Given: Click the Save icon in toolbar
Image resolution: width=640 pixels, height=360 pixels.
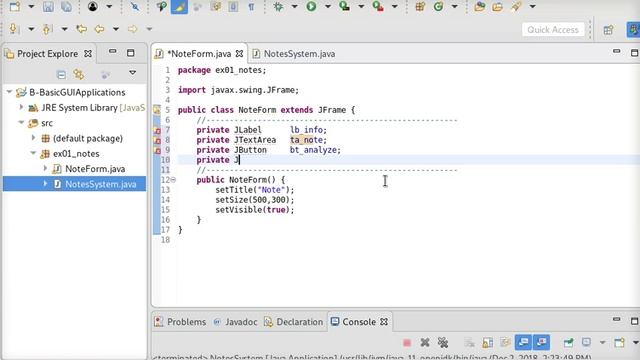Looking at the screenshot, I should [48, 7].
